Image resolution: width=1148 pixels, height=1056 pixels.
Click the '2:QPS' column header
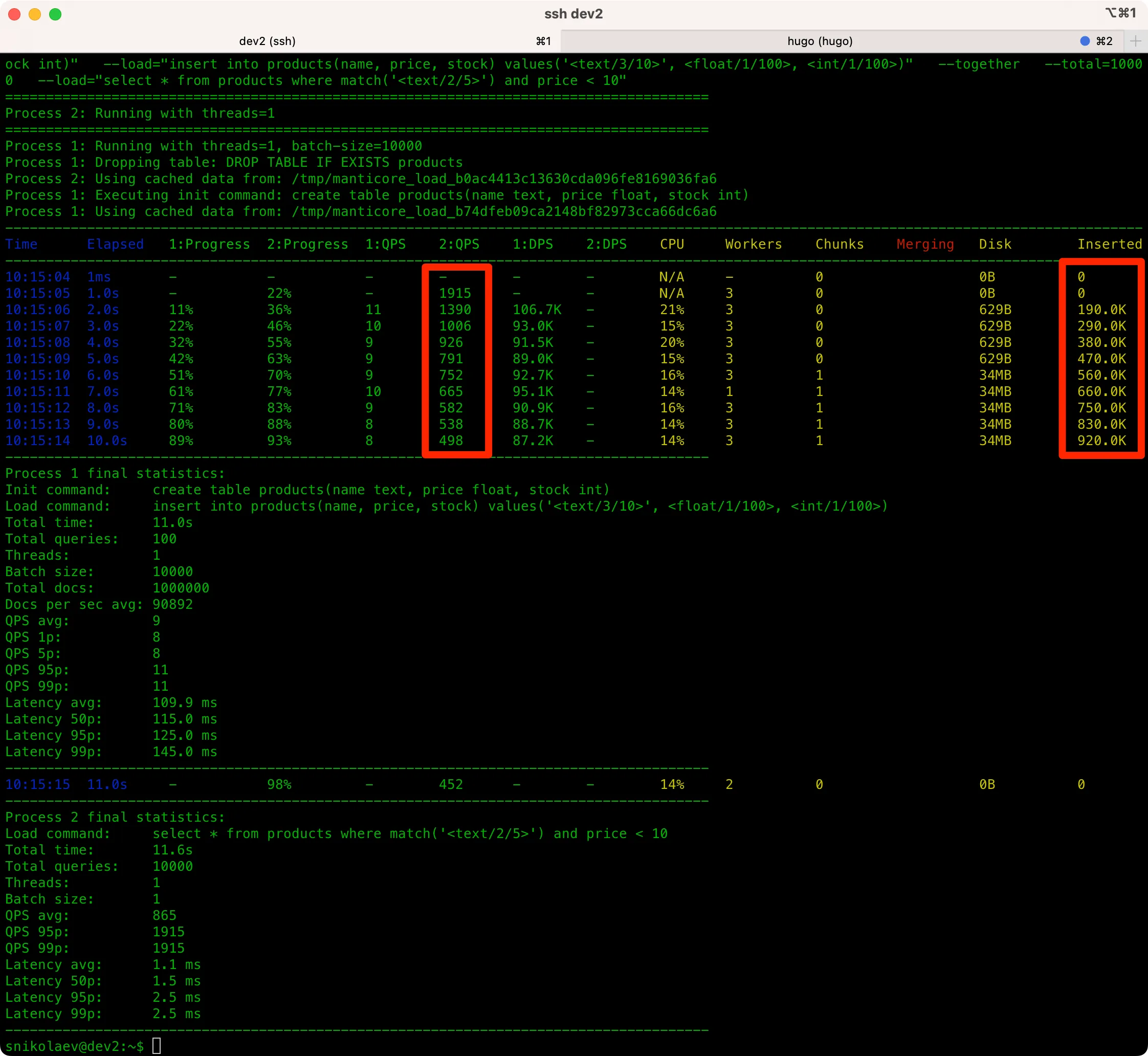459,244
